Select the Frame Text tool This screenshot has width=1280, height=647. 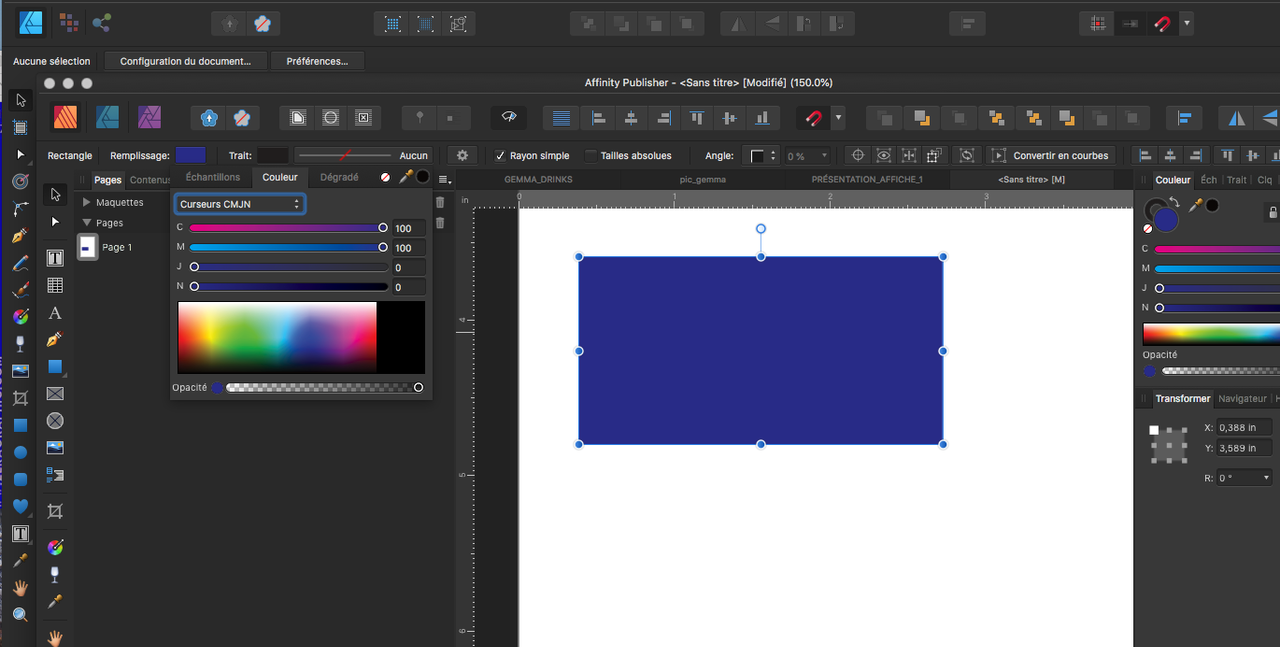[55, 259]
